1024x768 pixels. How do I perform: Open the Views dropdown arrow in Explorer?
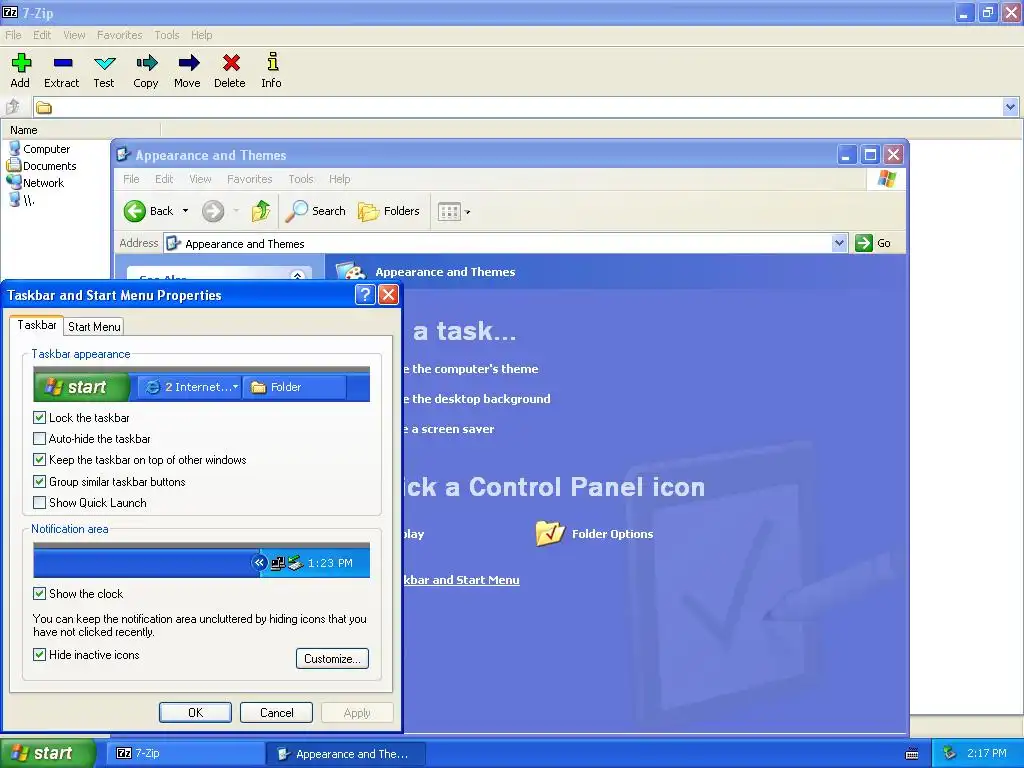[468, 212]
